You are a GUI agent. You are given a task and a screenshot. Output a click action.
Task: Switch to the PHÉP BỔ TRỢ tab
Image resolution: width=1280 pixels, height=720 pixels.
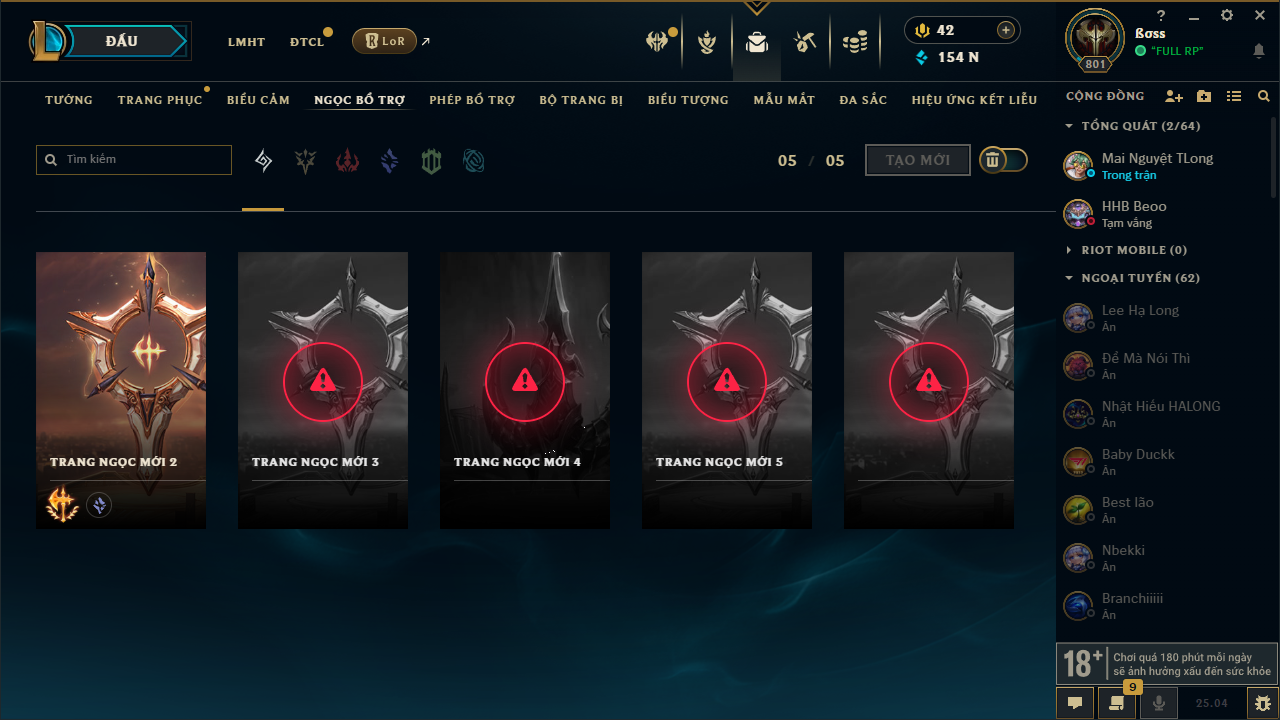pyautogui.click(x=472, y=100)
